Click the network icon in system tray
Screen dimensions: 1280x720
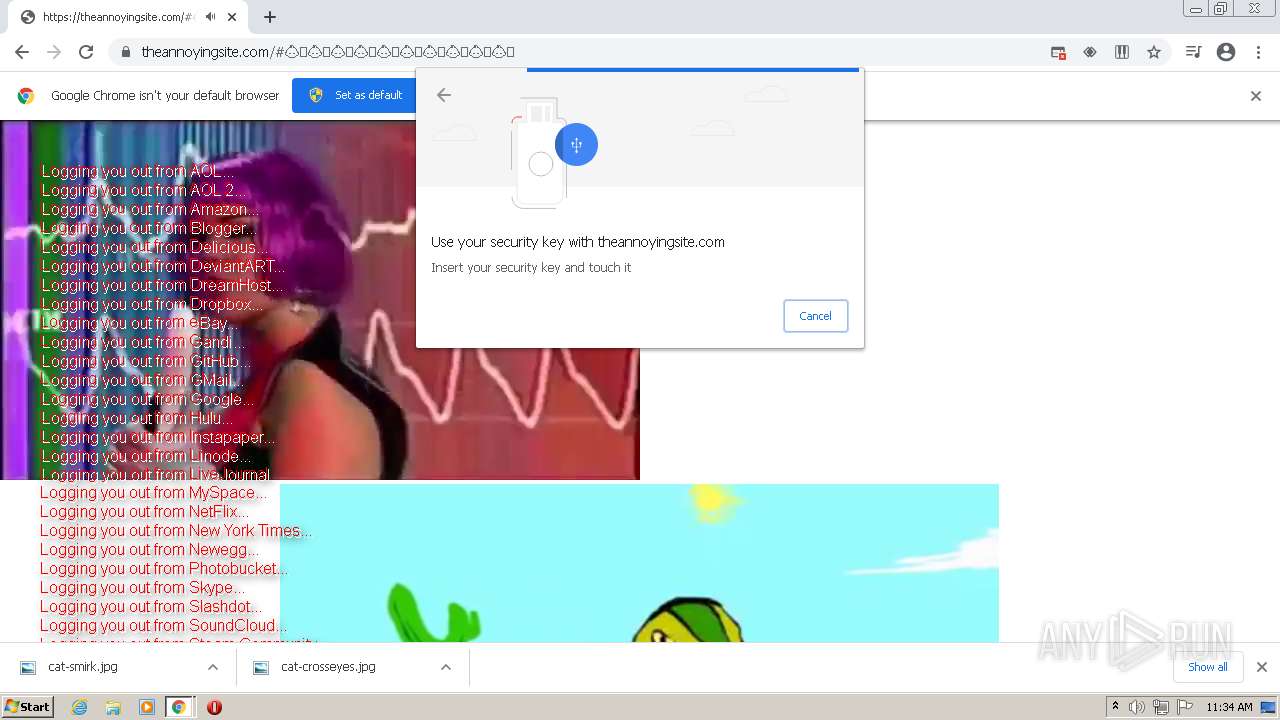[1161, 707]
